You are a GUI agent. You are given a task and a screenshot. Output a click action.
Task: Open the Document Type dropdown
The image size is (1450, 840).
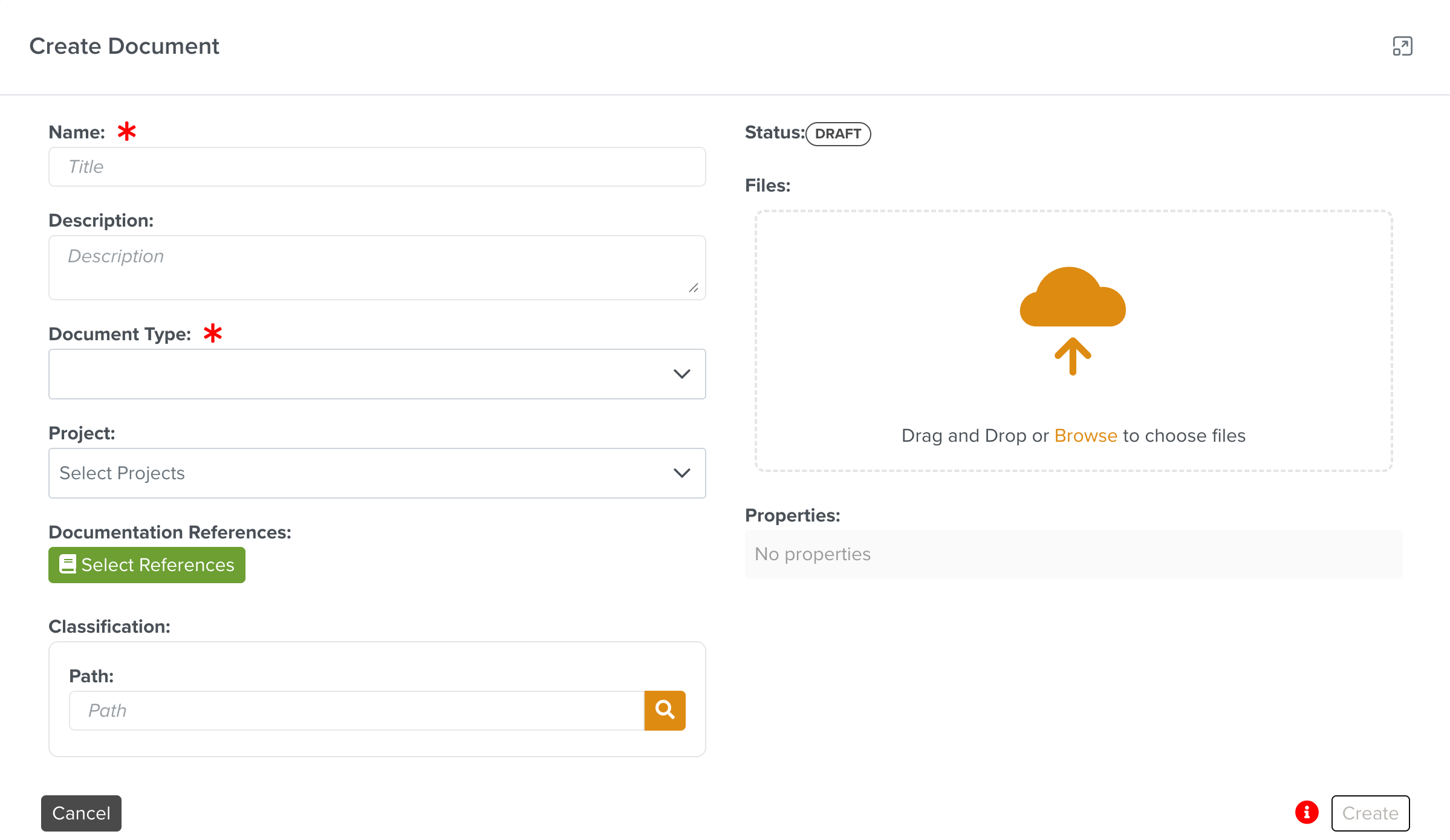pyautogui.click(x=363, y=373)
